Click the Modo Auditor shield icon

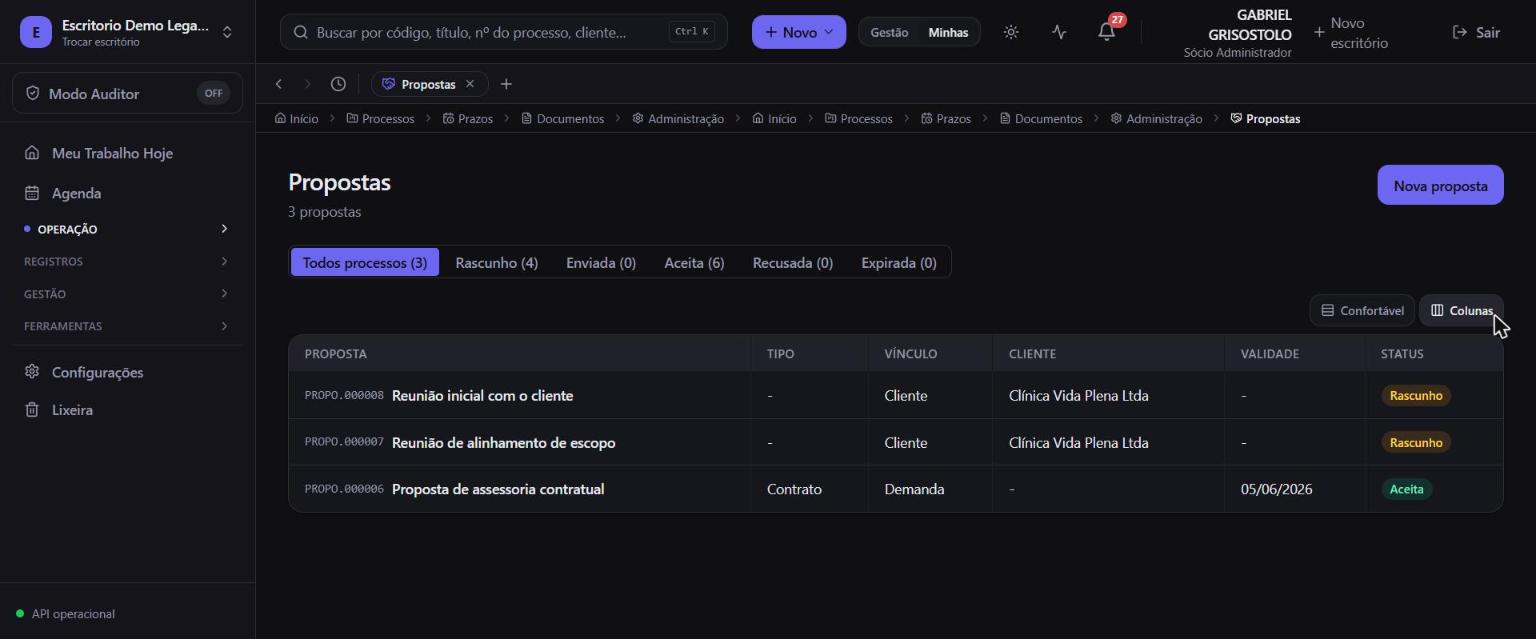tap(33, 93)
